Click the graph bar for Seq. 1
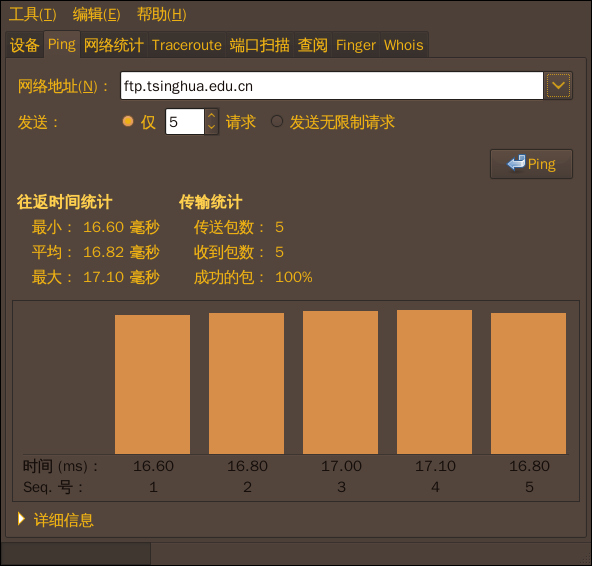The height and width of the screenshot is (566, 592). (x=153, y=384)
